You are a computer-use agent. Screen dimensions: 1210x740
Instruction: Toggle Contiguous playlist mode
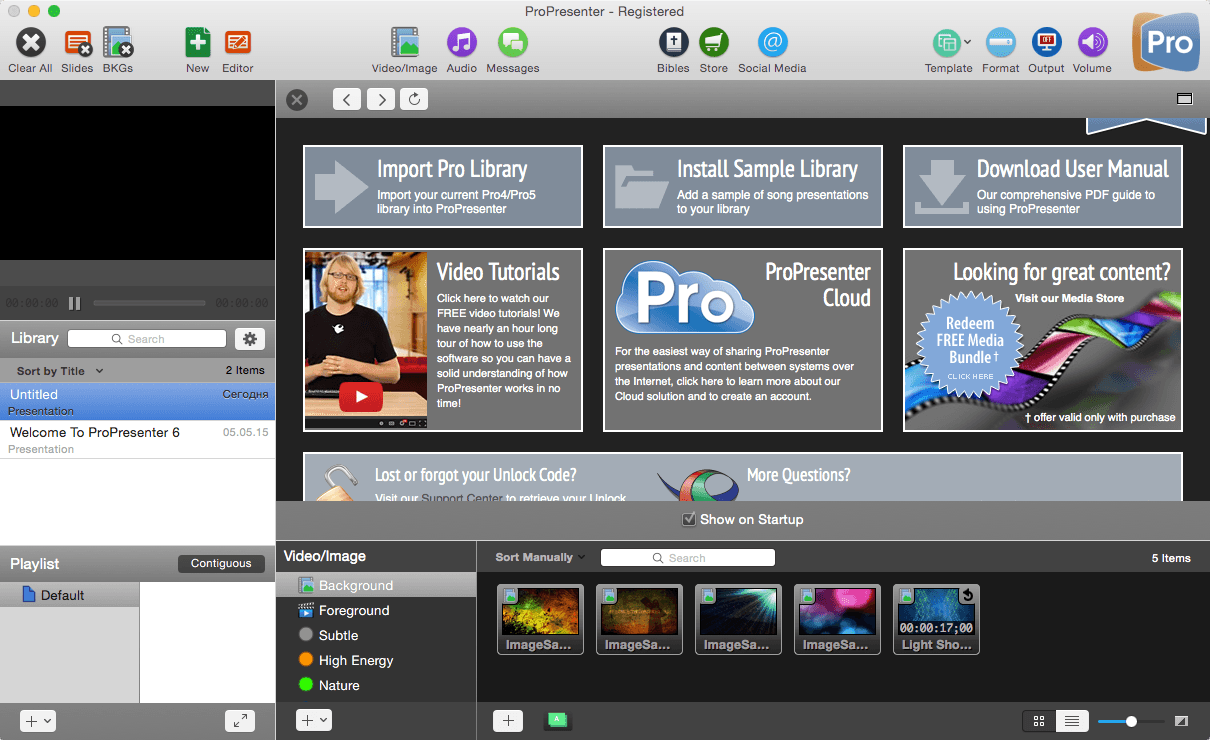tap(221, 563)
